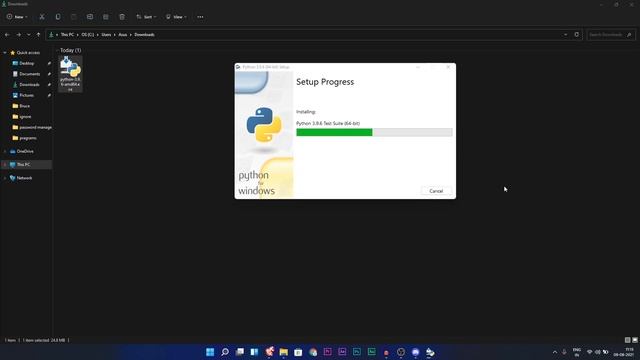Go up one folder with the Up arrow

click(38, 35)
